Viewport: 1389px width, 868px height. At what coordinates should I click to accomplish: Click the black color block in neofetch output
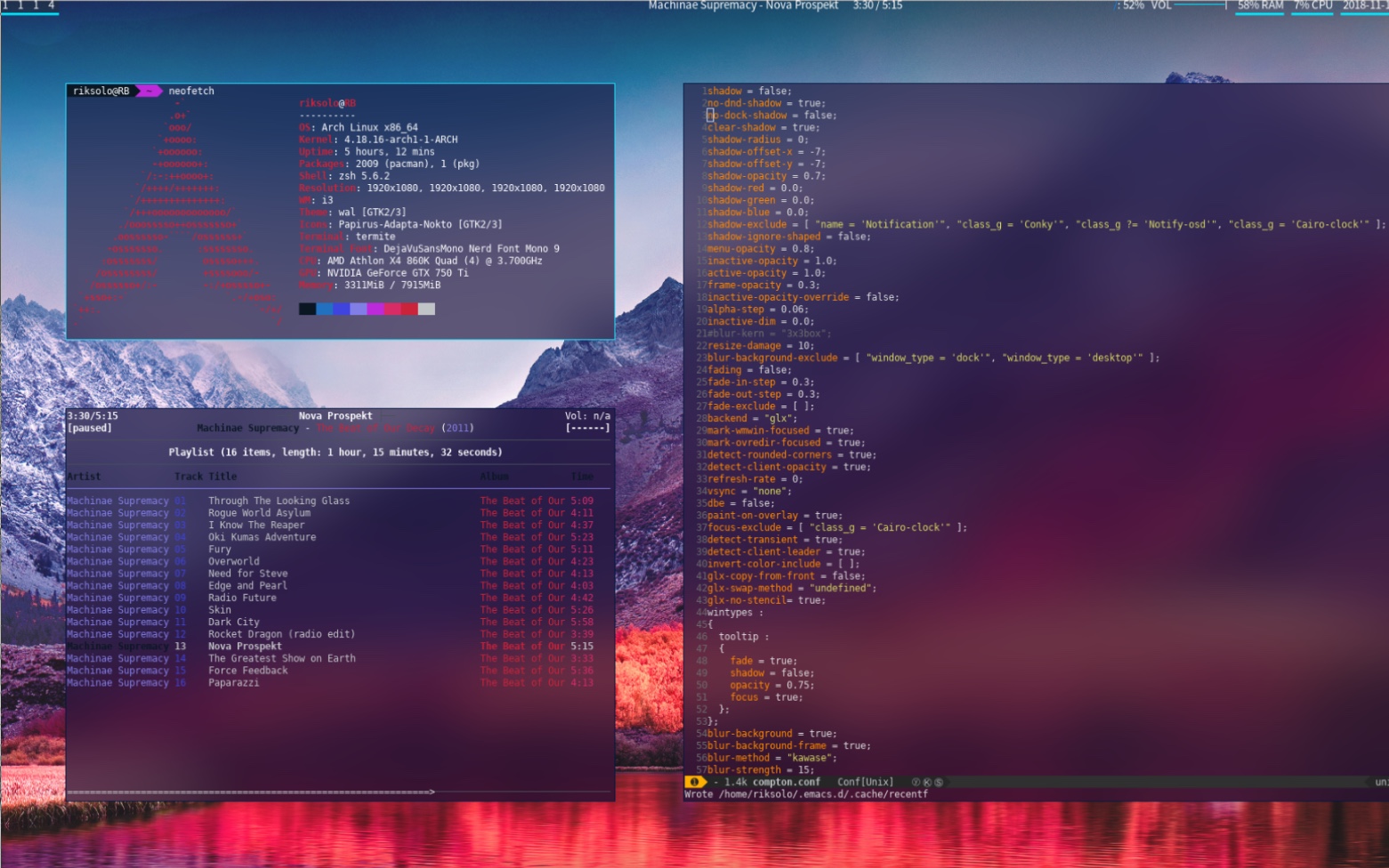coord(307,309)
